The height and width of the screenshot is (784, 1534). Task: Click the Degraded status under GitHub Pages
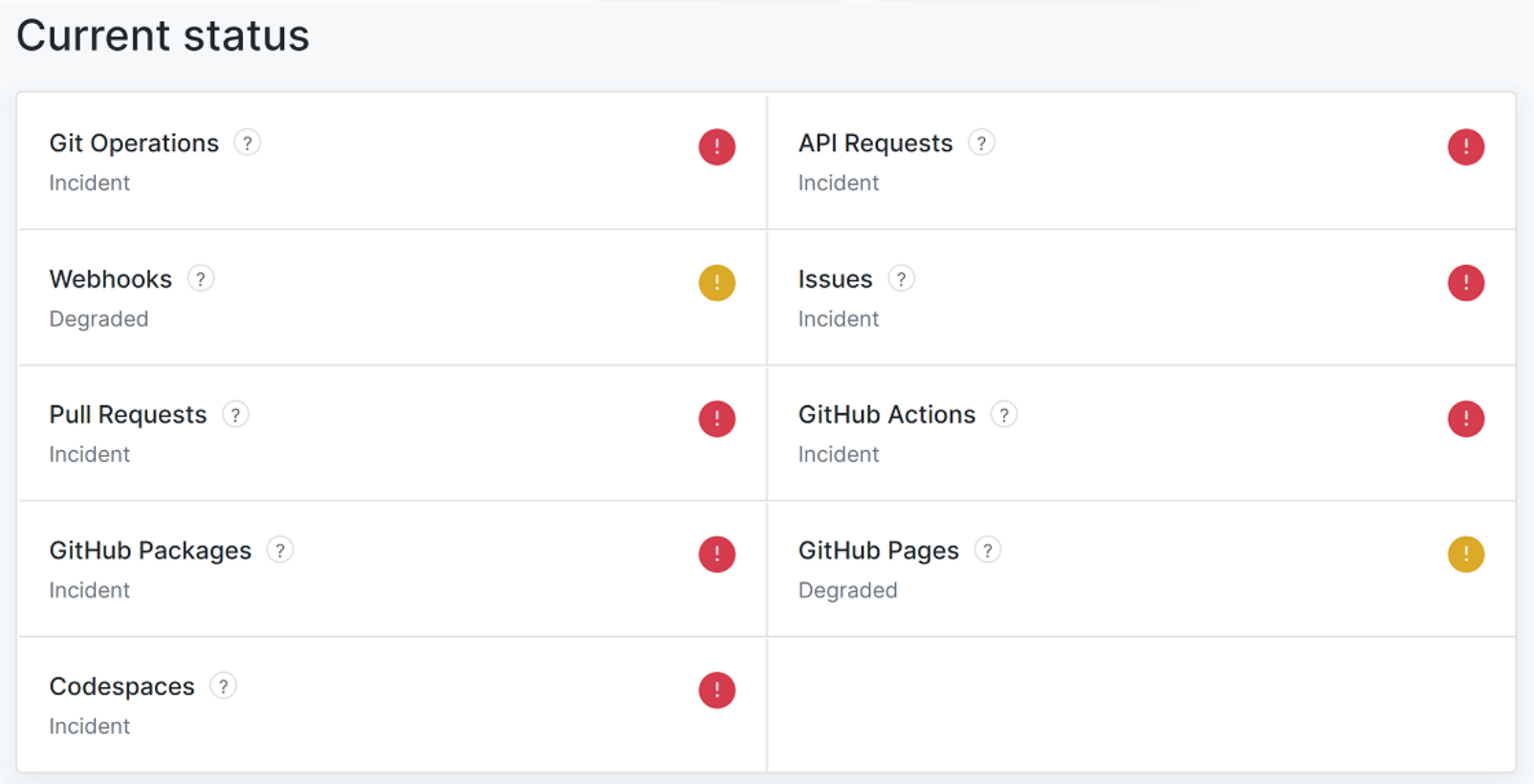[847, 591]
